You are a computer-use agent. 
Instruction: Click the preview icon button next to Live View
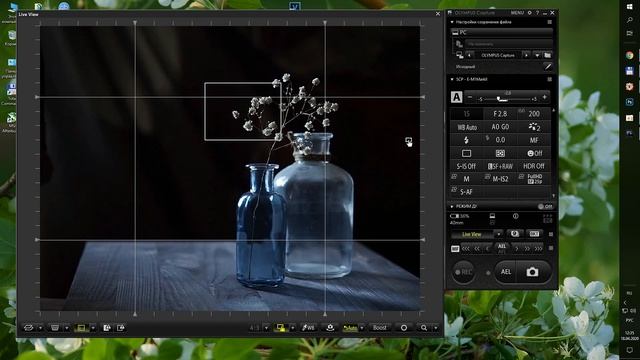point(515,234)
